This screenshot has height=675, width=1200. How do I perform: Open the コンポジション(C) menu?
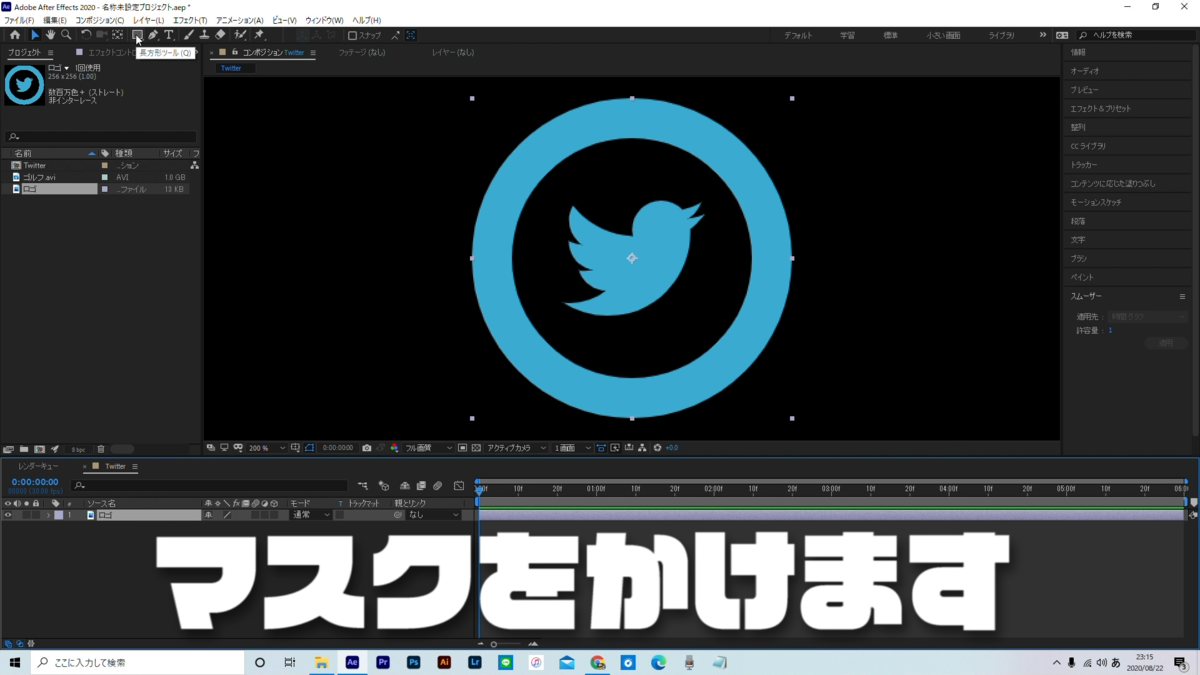[x=100, y=20]
